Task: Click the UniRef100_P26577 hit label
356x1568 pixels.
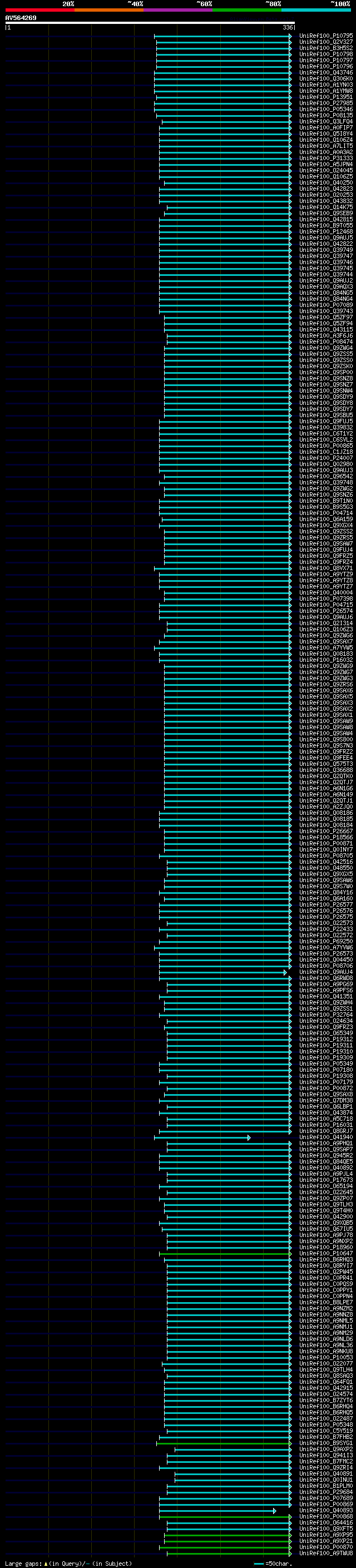Action: pyautogui.click(x=325, y=904)
